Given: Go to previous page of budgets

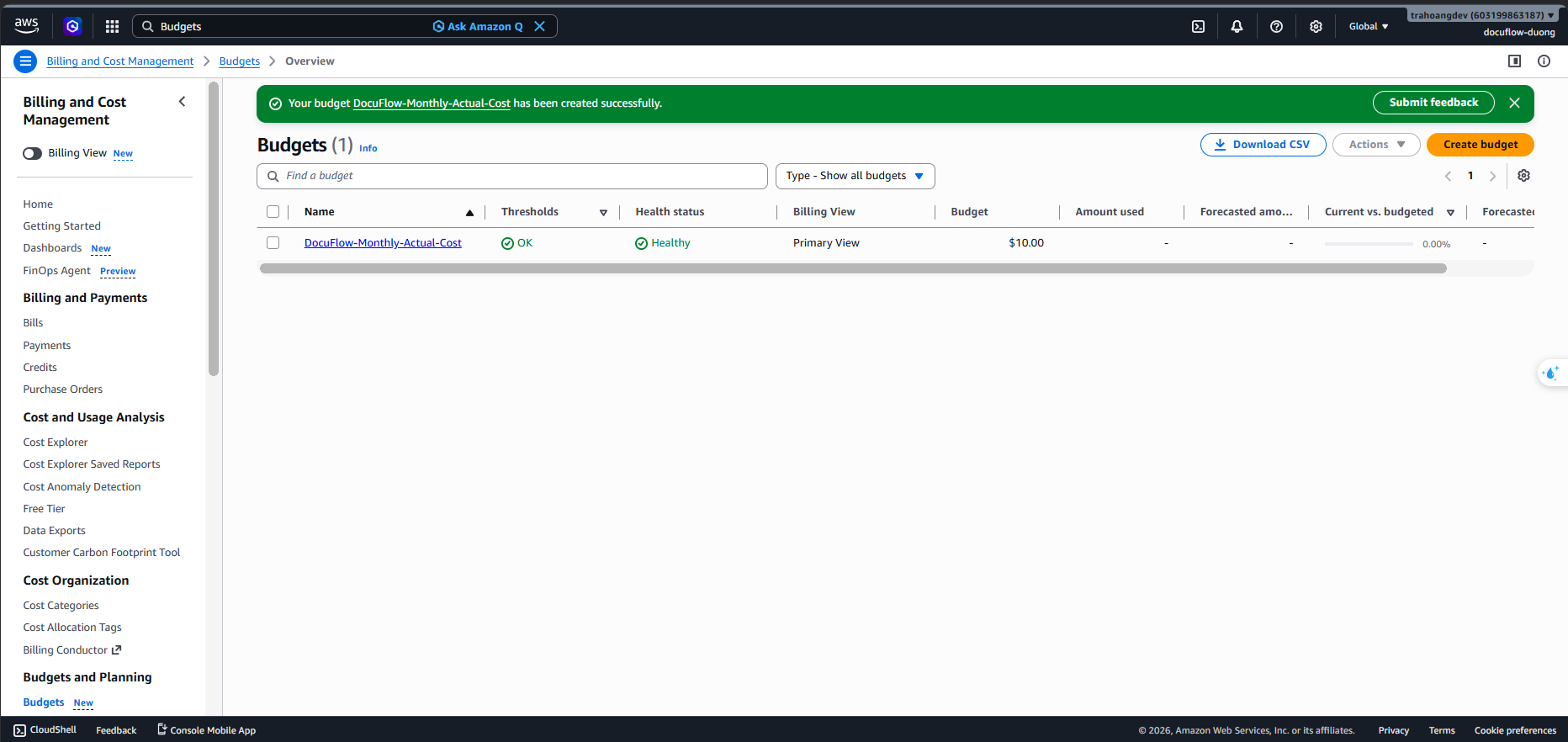Looking at the screenshot, I should pyautogui.click(x=1448, y=176).
